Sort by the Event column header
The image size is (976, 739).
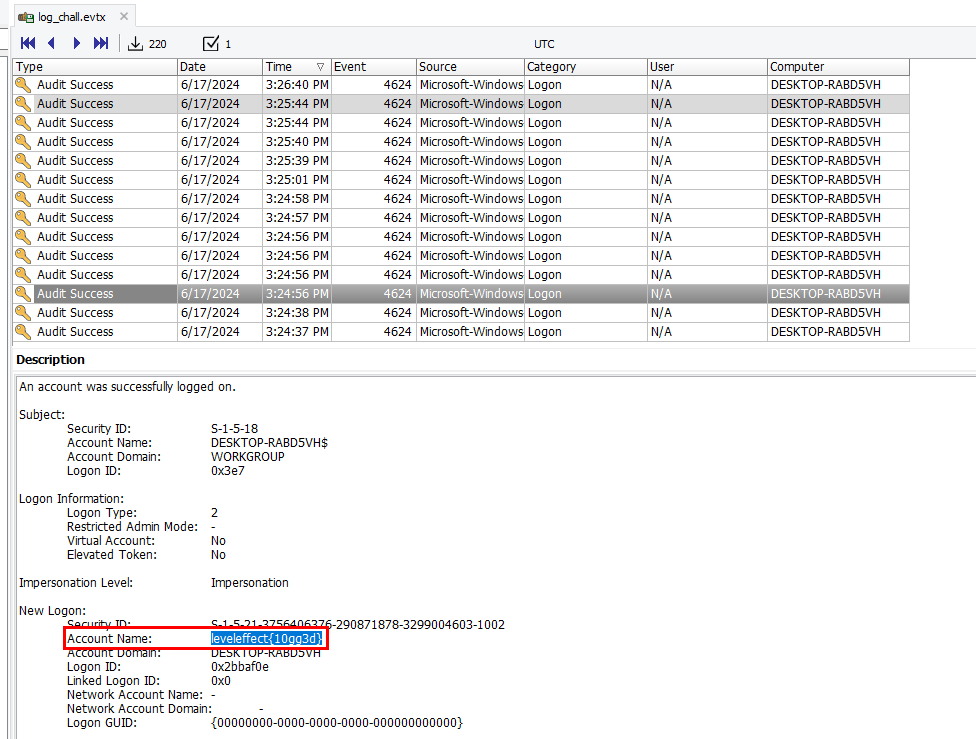pyautogui.click(x=372, y=67)
